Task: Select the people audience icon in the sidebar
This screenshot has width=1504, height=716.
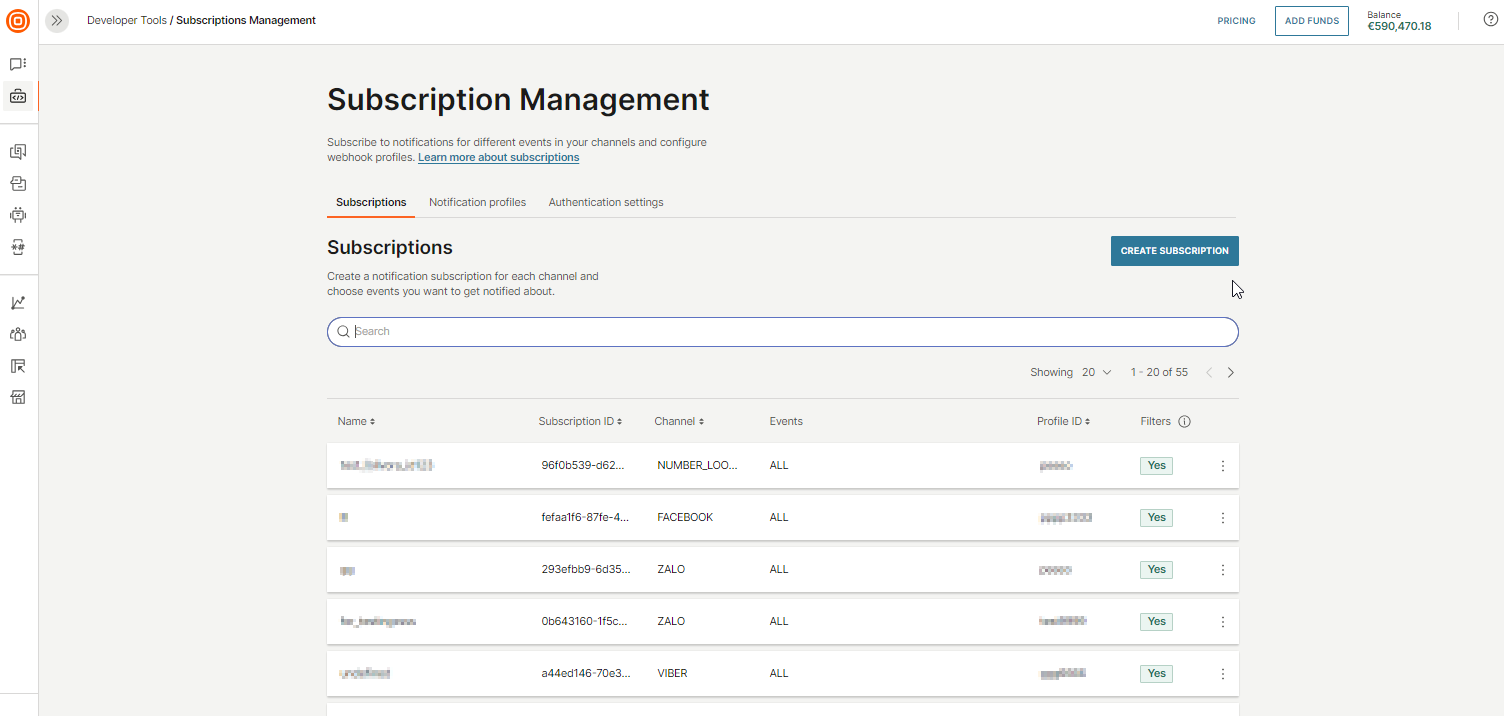Action: pyautogui.click(x=17, y=333)
